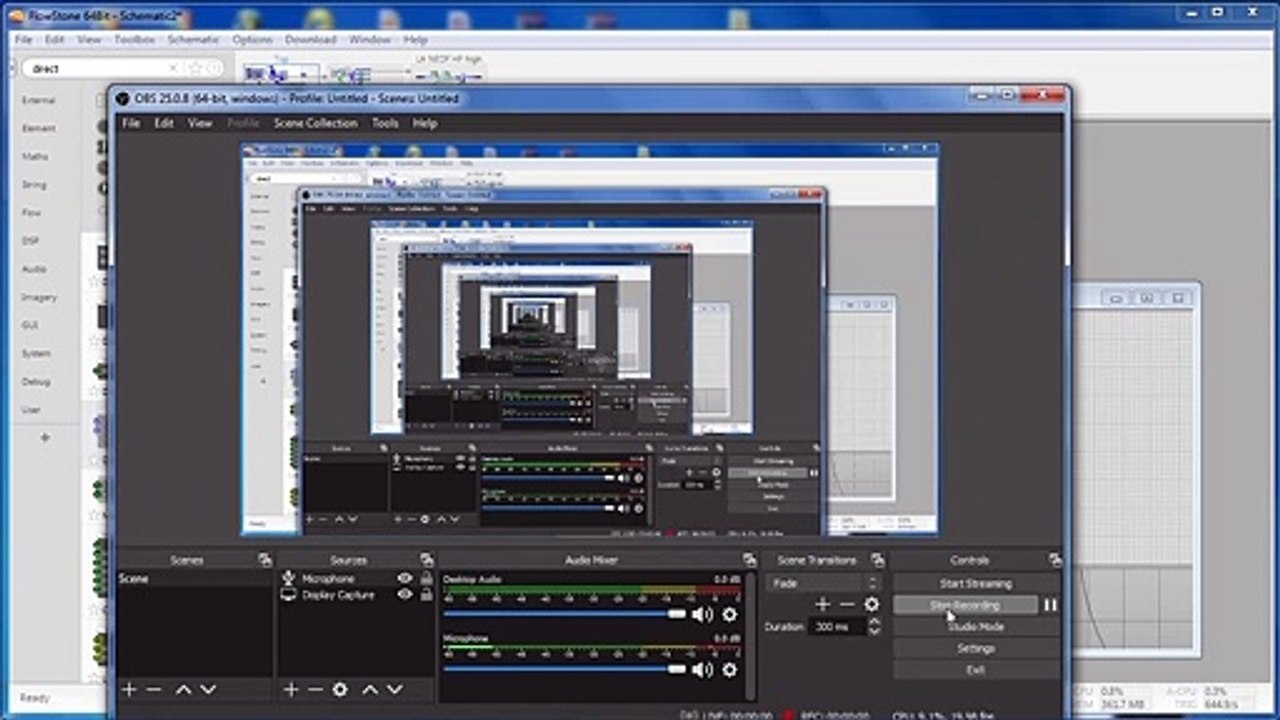1280x720 pixels.
Task: Pop out the Audio Mixer dock panel
Action: [x=749, y=560]
